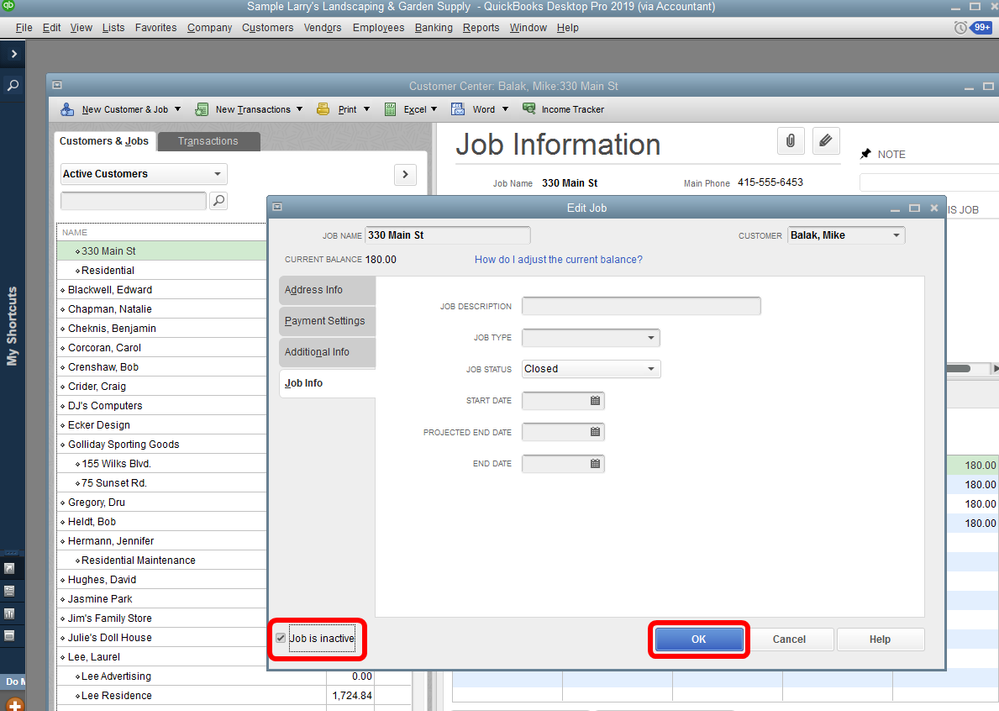Select the 330 Main St job row
The image size is (999, 711).
point(161,251)
